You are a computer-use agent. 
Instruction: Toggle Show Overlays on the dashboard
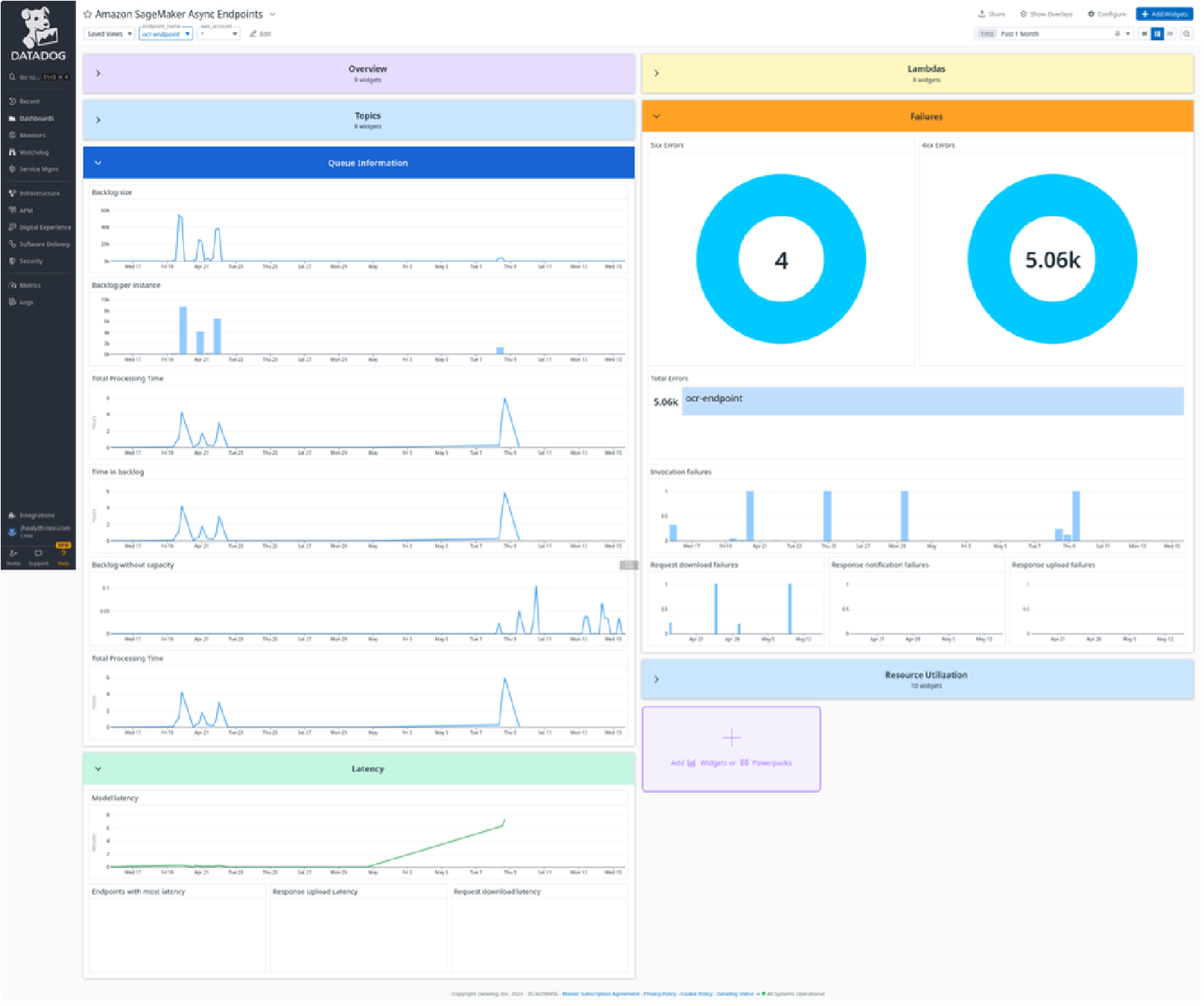[x=1047, y=13]
